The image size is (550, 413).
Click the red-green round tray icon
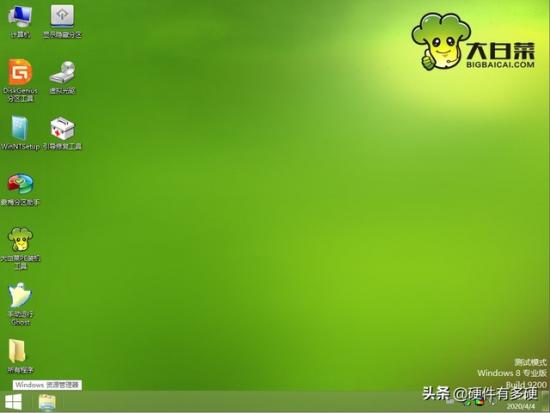tap(479, 402)
